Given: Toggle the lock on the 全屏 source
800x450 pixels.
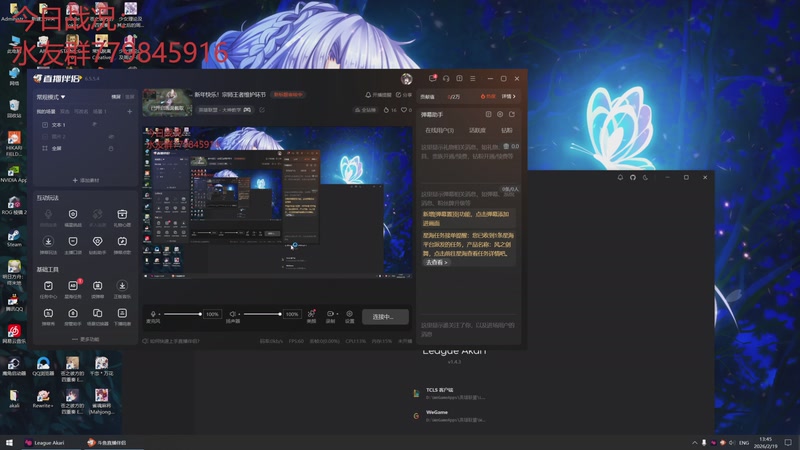Looking at the screenshot, I should 111,148.
